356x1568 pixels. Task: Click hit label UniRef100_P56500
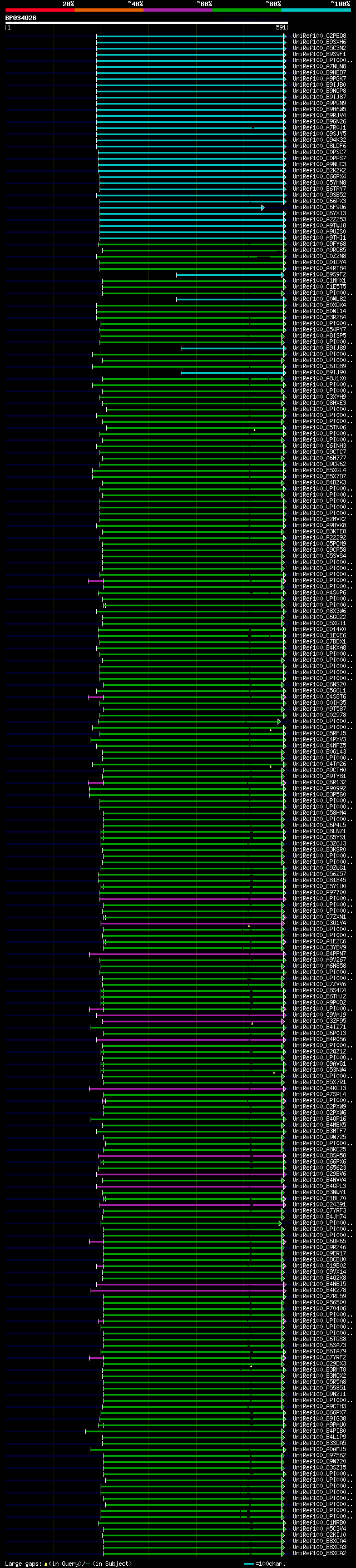(x=319, y=1302)
